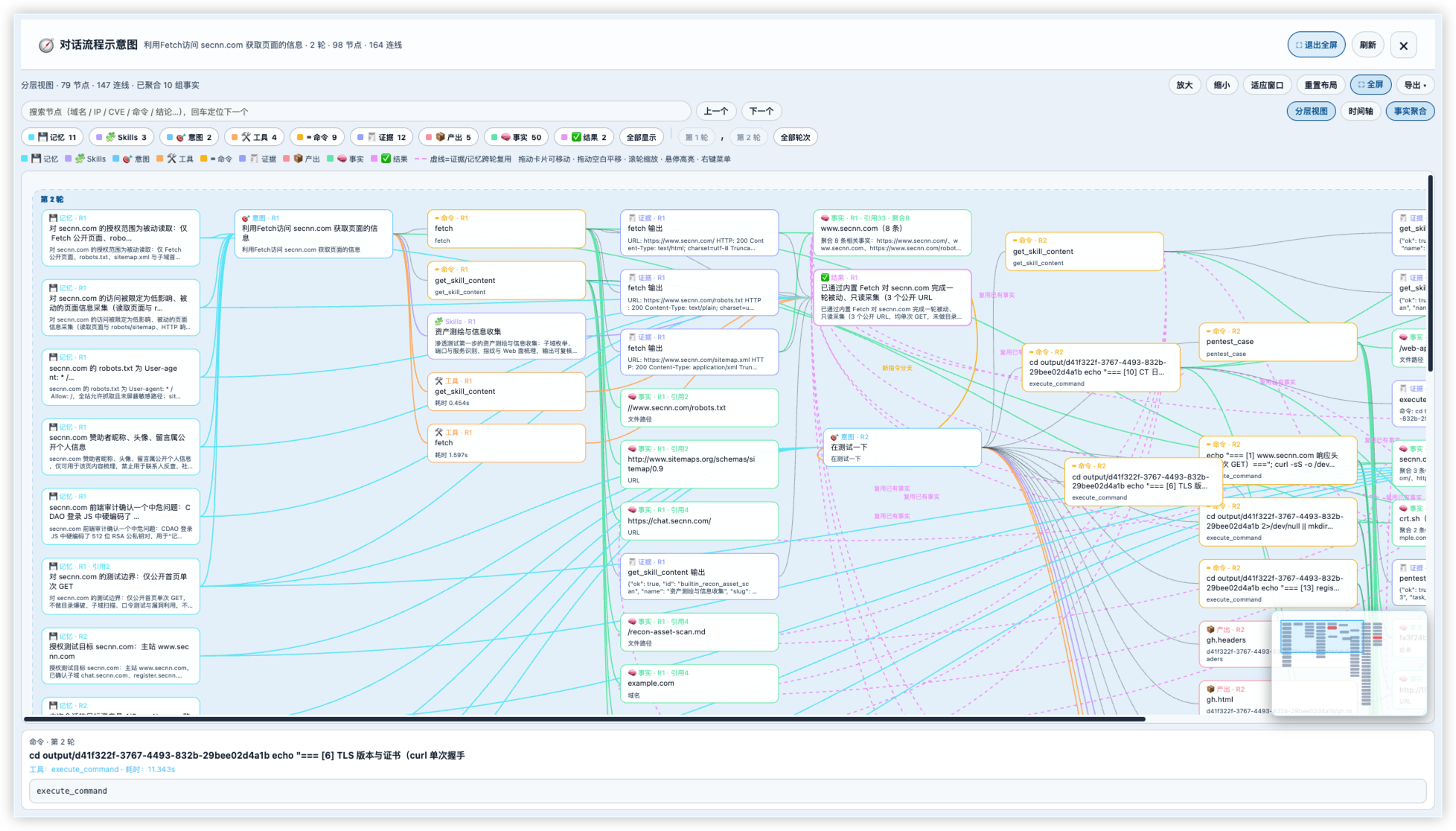This screenshot has height=831, width=1456.
Task: Select the example.com fact node
Action: coord(699,683)
